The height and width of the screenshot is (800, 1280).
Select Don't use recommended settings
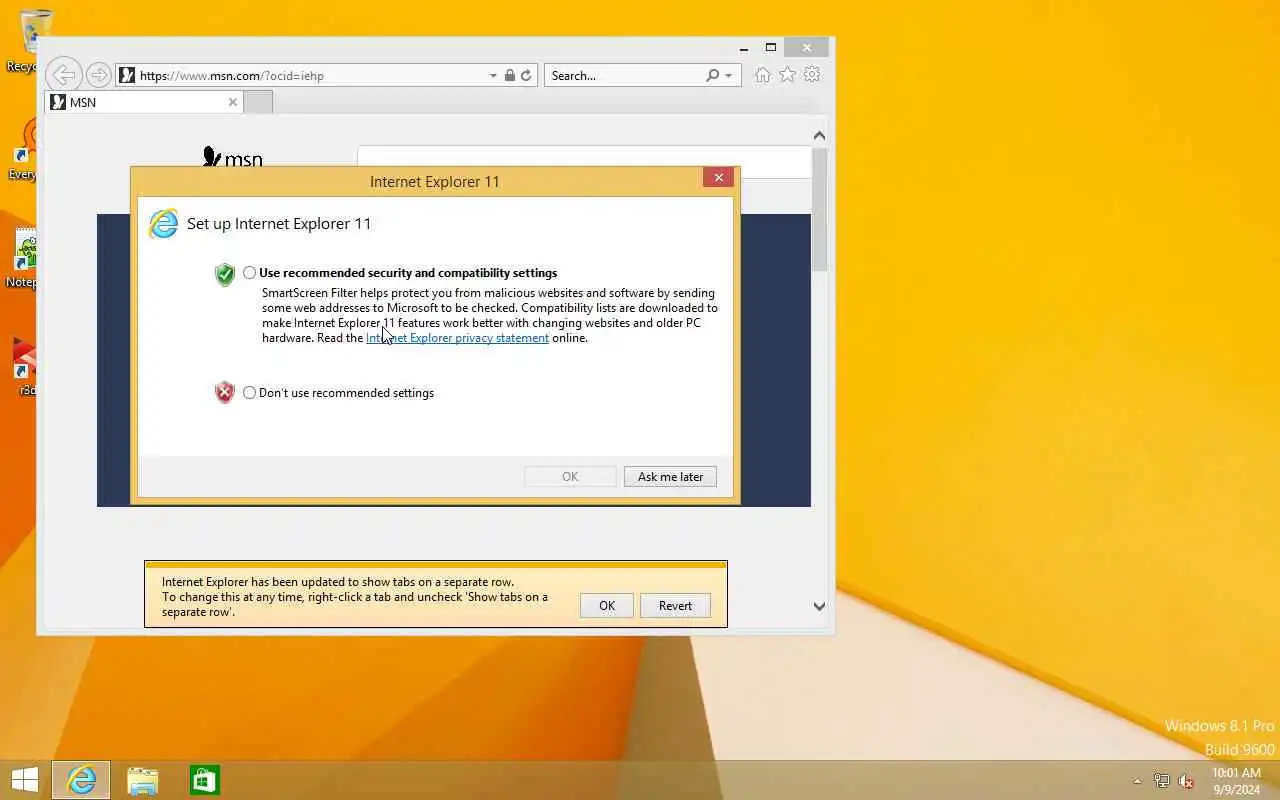250,393
